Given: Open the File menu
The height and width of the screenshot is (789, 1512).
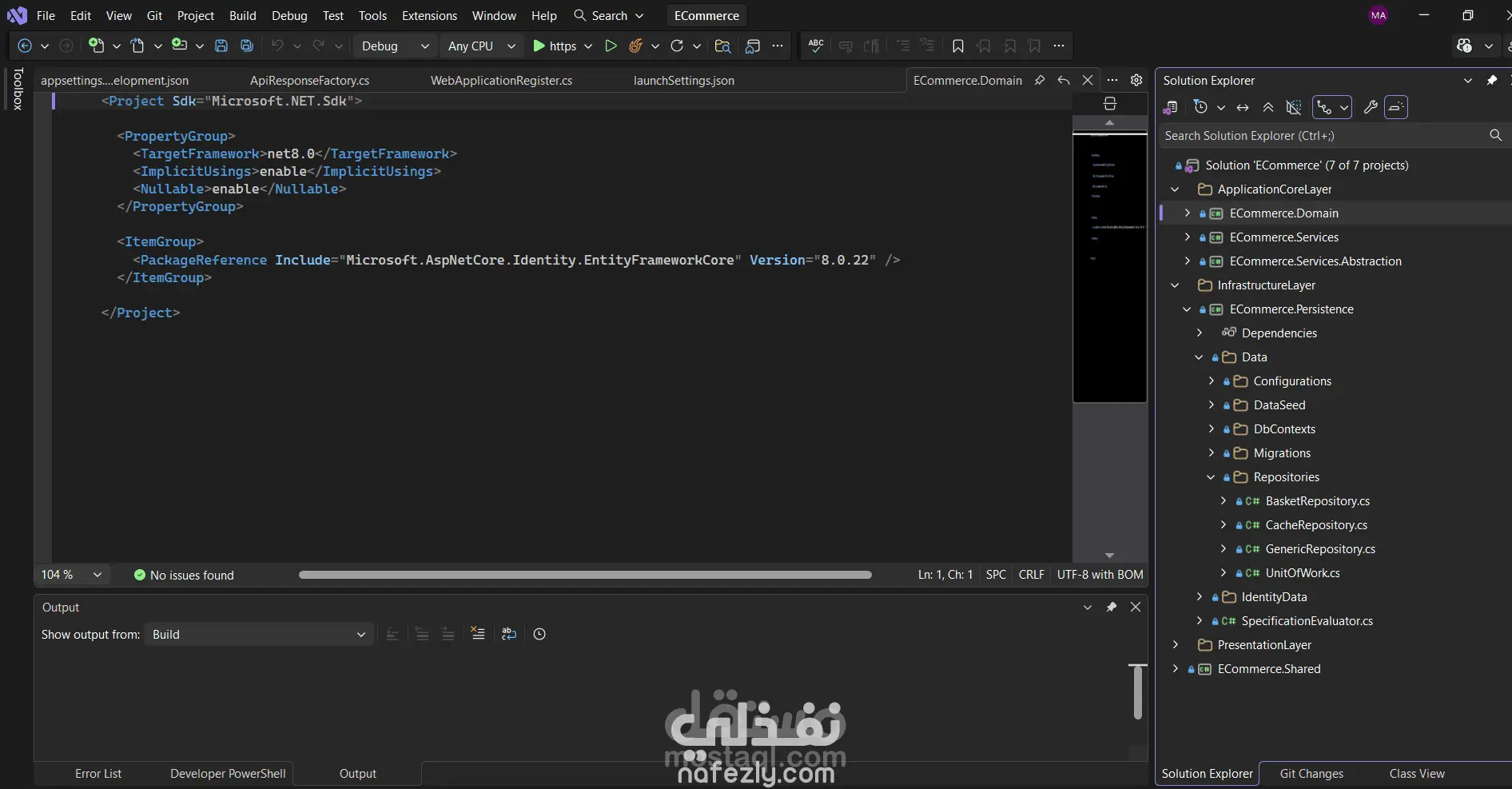Looking at the screenshot, I should coord(46,15).
